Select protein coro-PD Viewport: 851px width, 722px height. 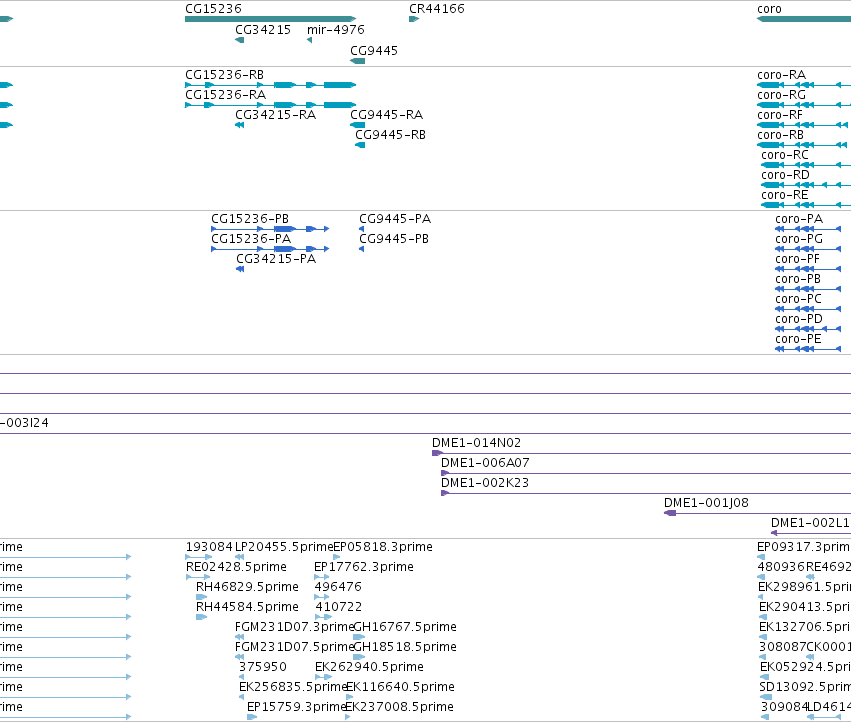(x=799, y=320)
